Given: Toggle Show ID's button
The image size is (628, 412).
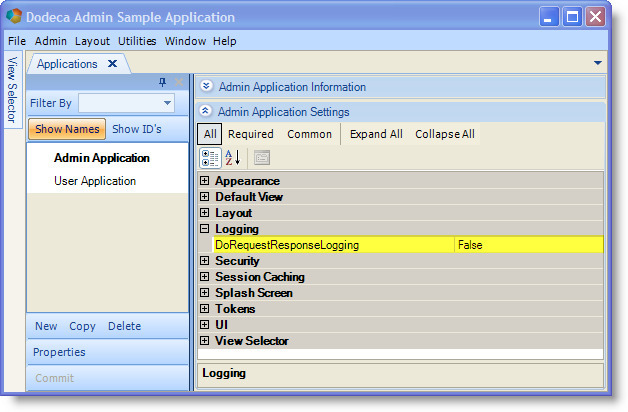Looking at the screenshot, I should coord(137,129).
